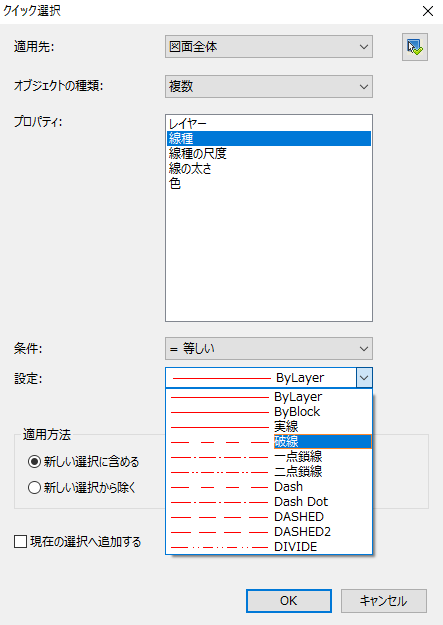Image resolution: width=443 pixels, height=625 pixels.
Task: Click the キャンセル button
Action: [x=384, y=601]
